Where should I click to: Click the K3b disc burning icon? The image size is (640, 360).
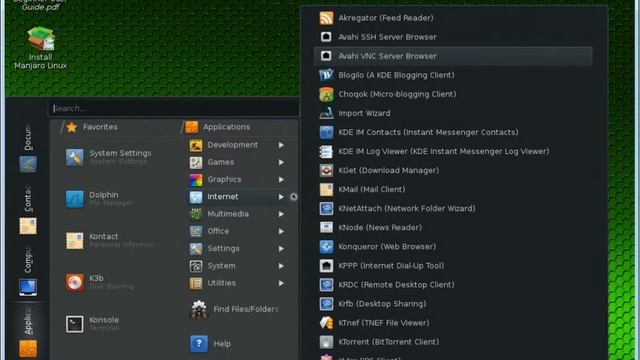(x=75, y=282)
